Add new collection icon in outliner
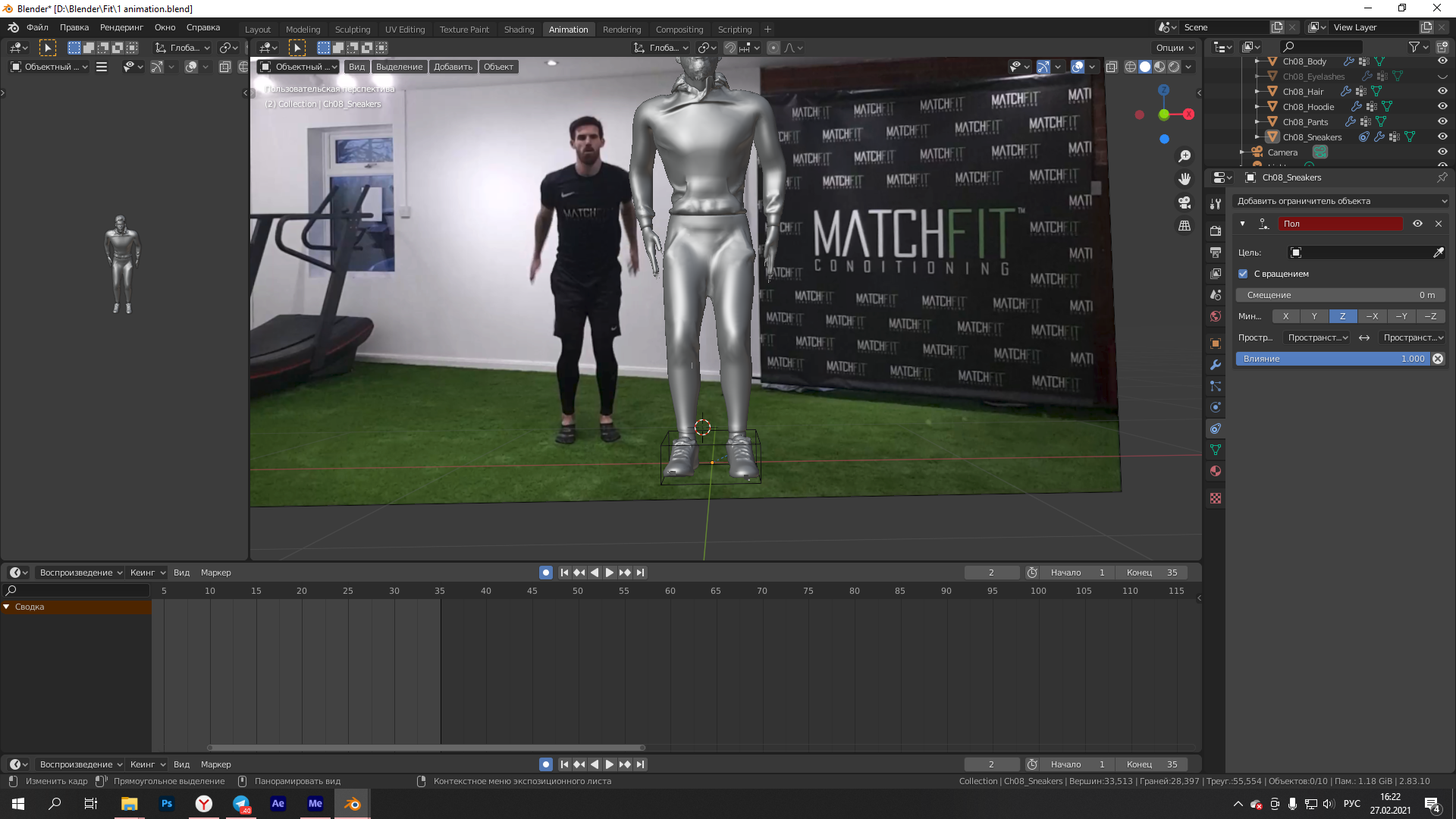1456x819 pixels. pyautogui.click(x=1442, y=47)
